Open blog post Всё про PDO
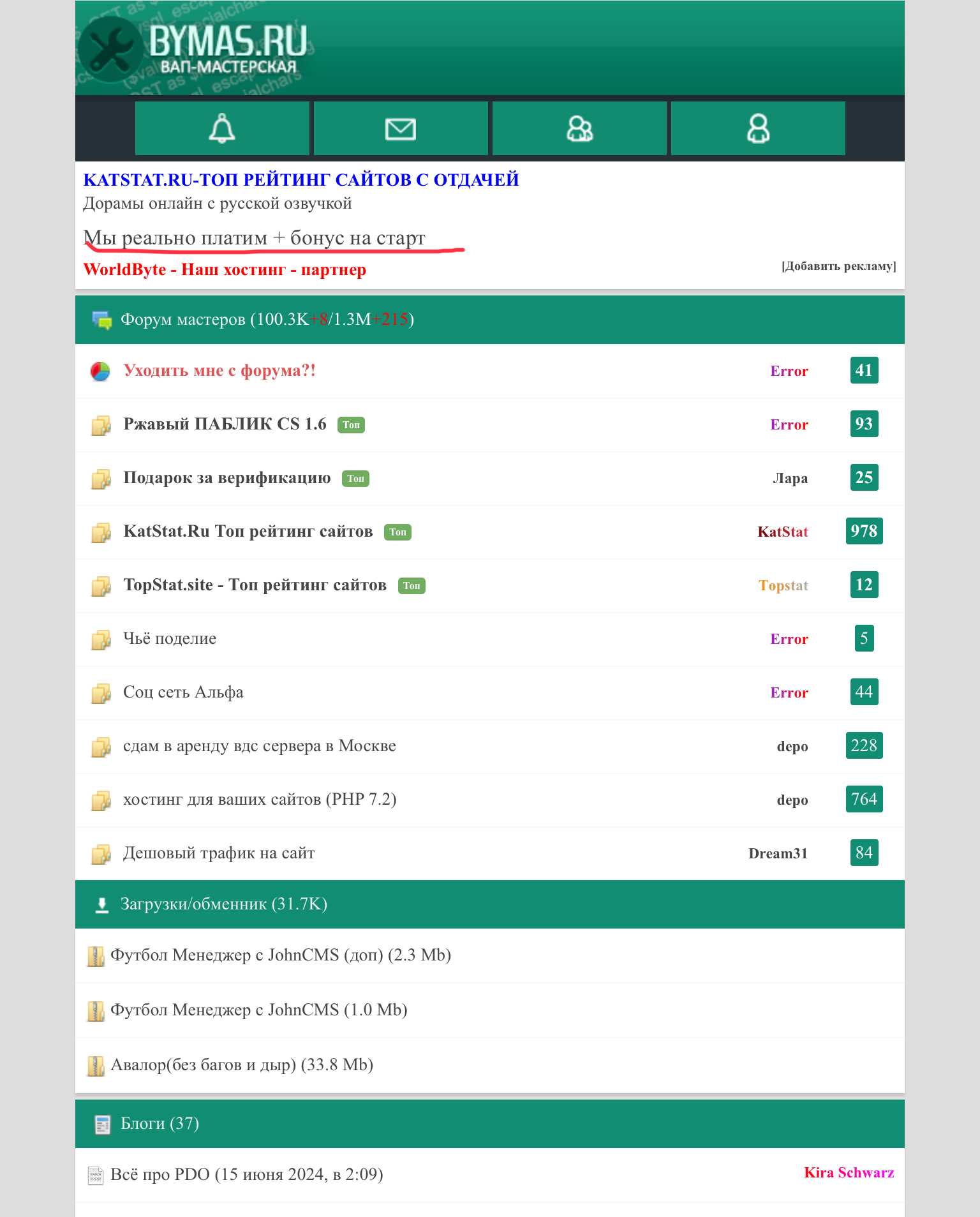Image resolution: width=980 pixels, height=1217 pixels. (246, 1175)
